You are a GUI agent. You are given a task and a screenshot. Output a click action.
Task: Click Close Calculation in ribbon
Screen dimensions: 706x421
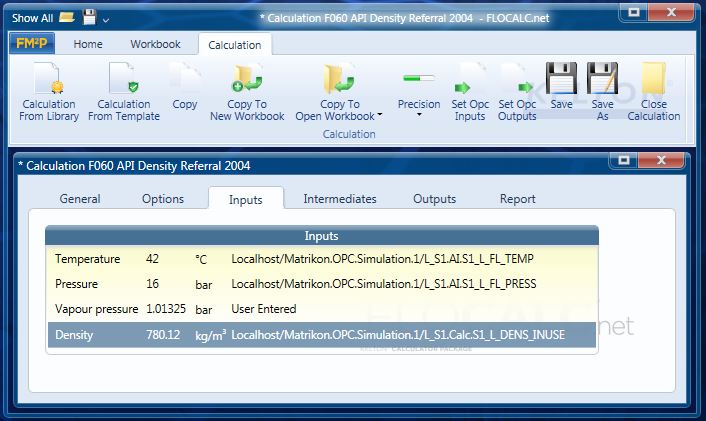tap(654, 92)
